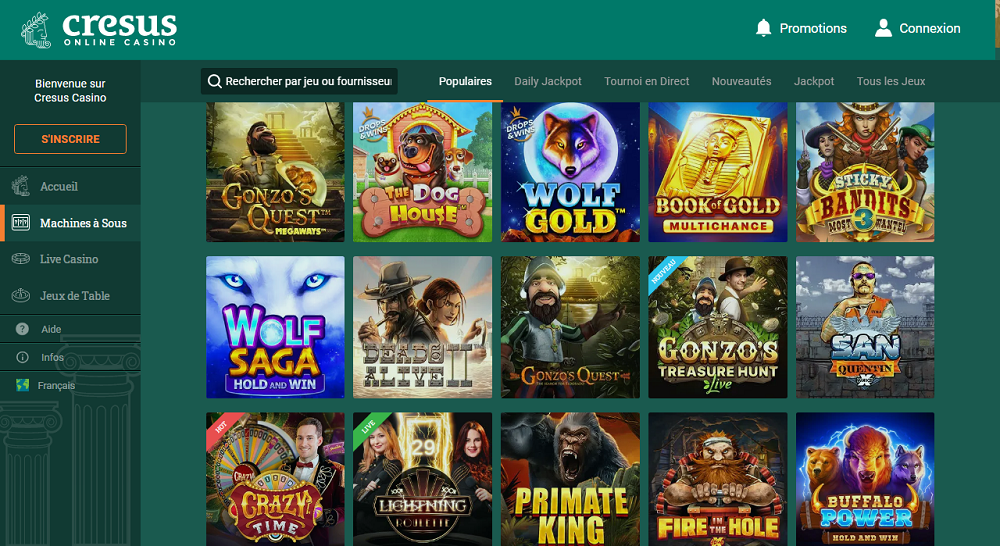Screen dimensions: 1000x546
Task: Click the Accueil sidebar icon
Action: (x=20, y=186)
